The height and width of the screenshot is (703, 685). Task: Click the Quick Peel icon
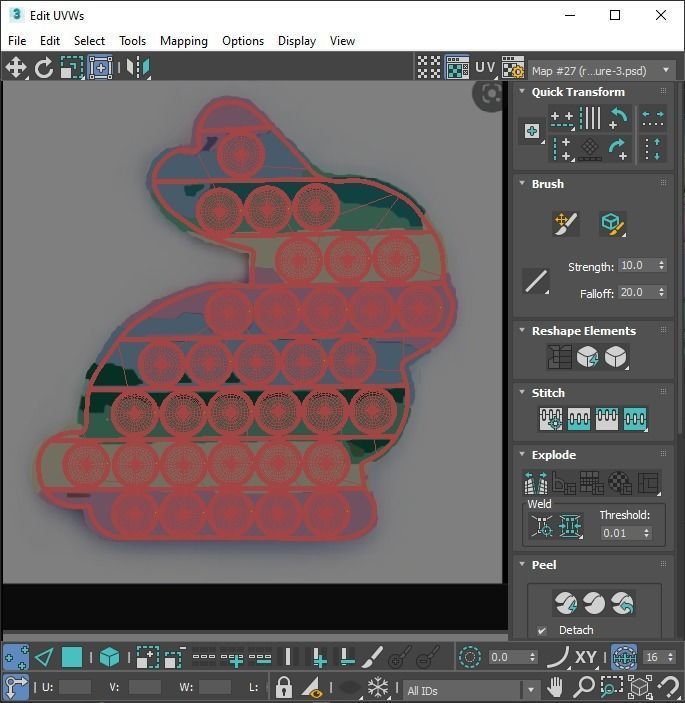(x=565, y=603)
